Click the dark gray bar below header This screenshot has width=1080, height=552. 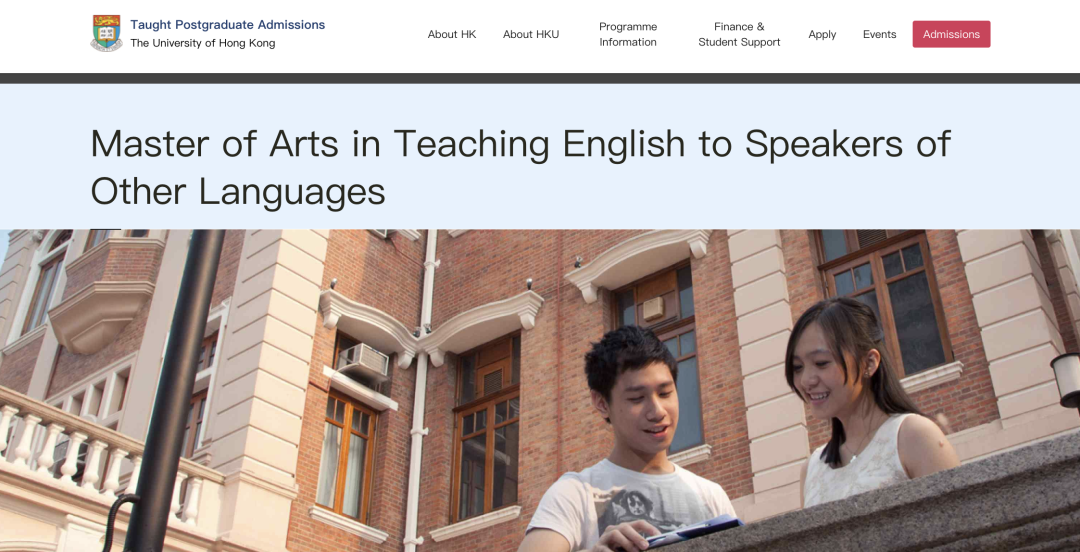540,78
